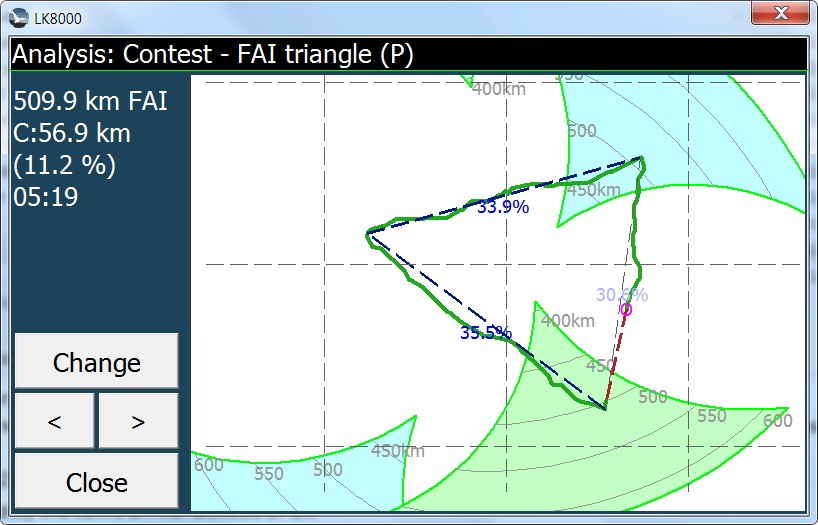Select the 33.9% leg percentage label
The height and width of the screenshot is (525, 818).
pyautogui.click(x=502, y=207)
